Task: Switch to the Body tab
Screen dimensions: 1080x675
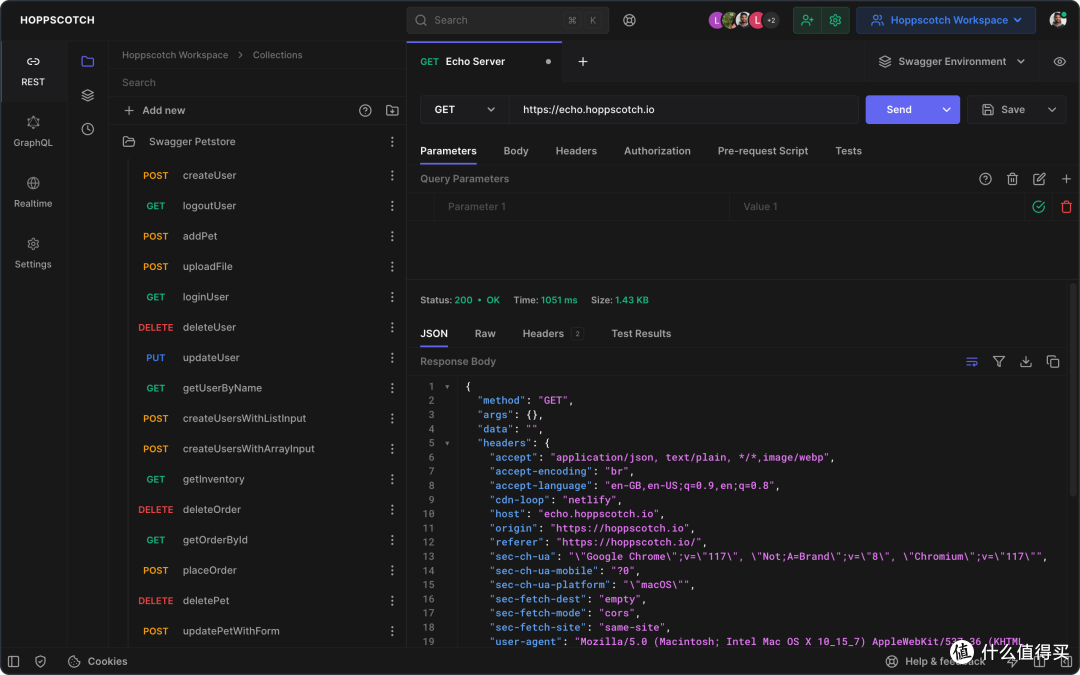Action: 516,151
